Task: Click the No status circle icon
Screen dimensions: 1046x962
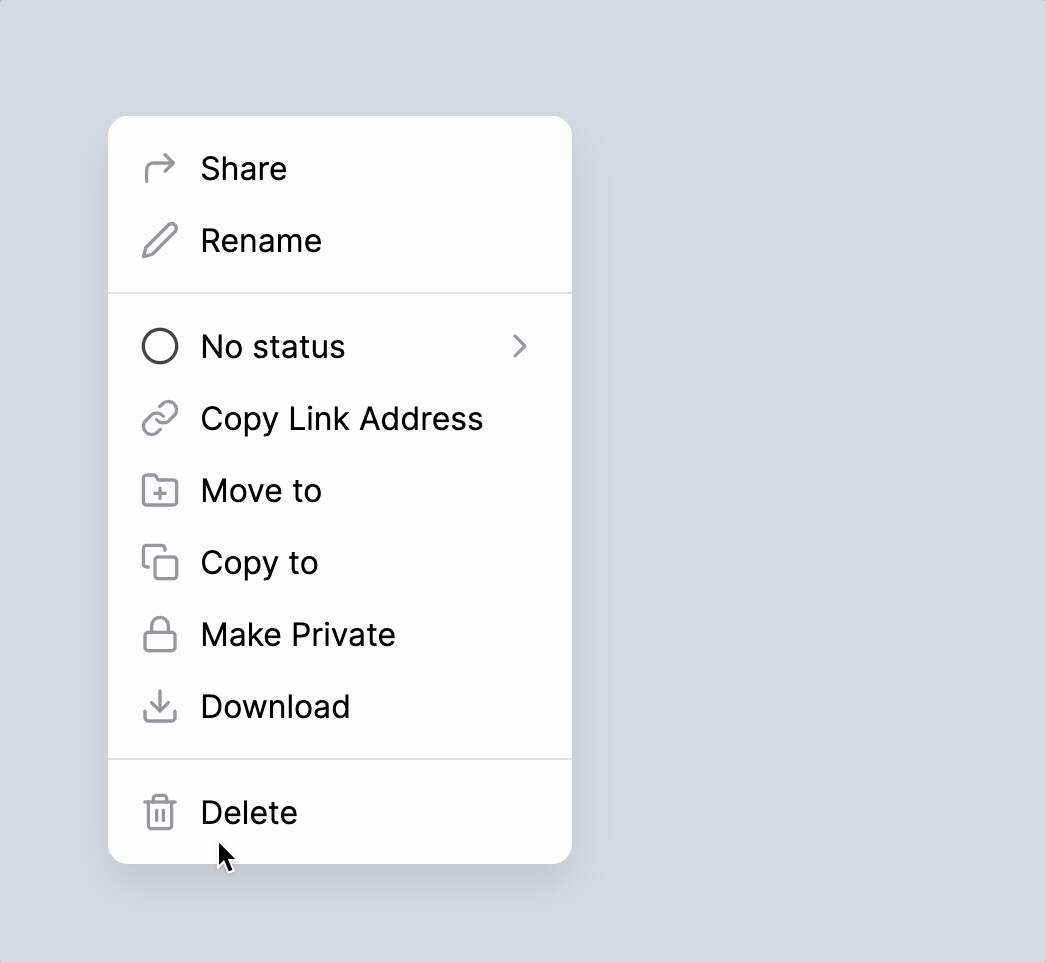Action: [159, 346]
